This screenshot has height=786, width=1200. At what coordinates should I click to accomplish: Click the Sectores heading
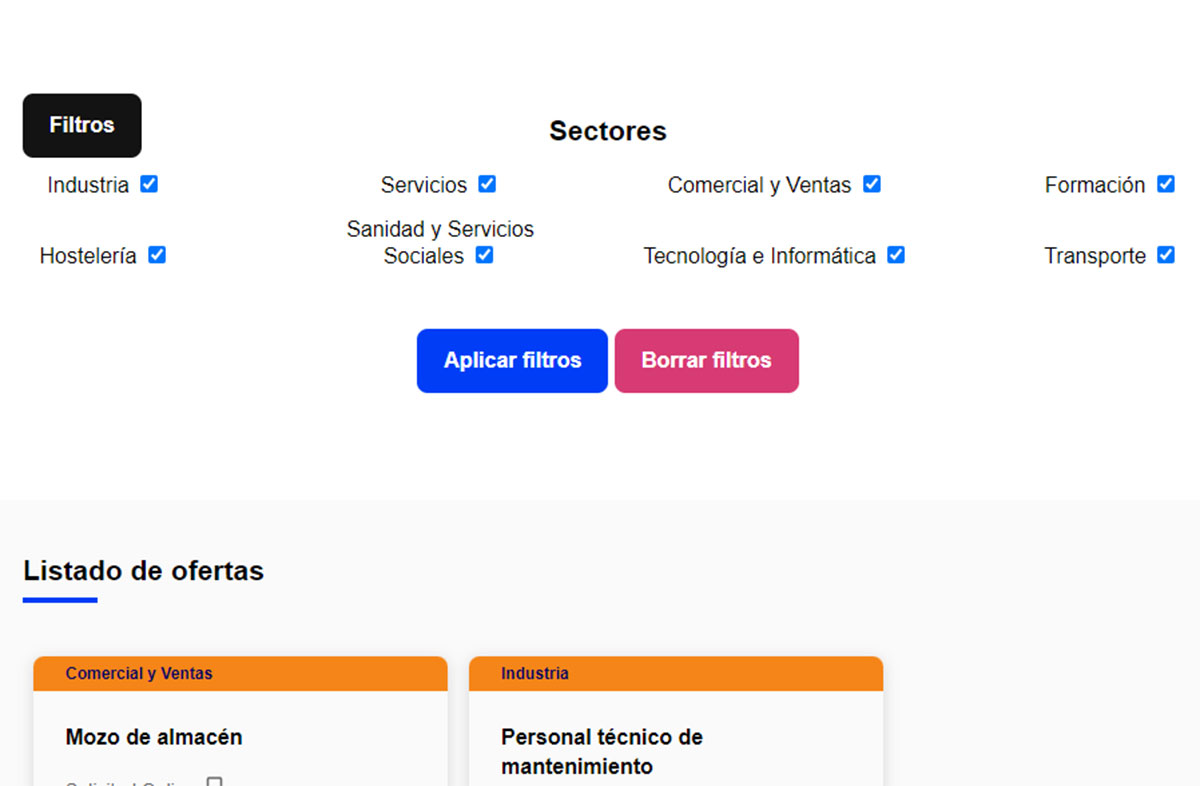click(x=607, y=131)
